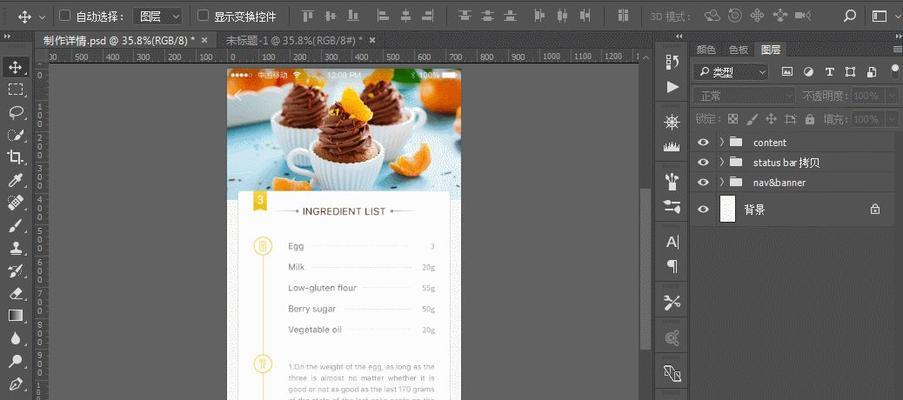Select the Spot Healing Brush tool

[x=16, y=203]
